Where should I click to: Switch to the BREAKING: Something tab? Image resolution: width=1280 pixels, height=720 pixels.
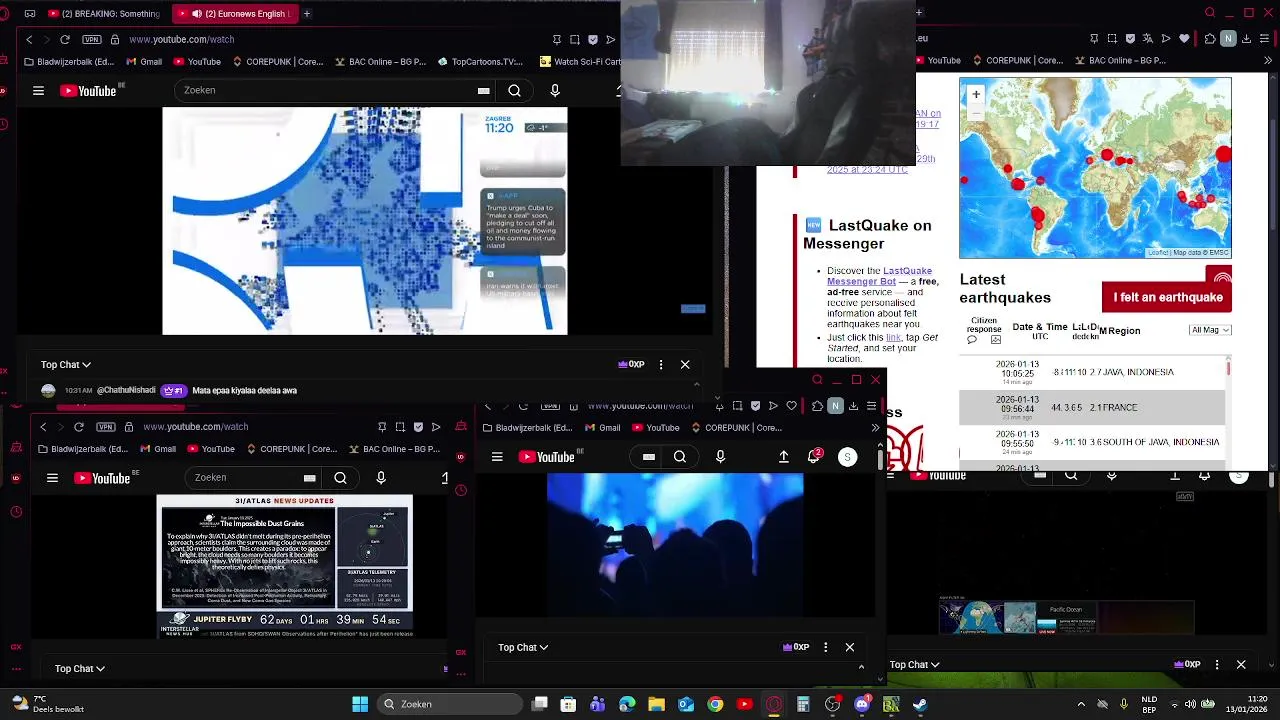click(103, 14)
